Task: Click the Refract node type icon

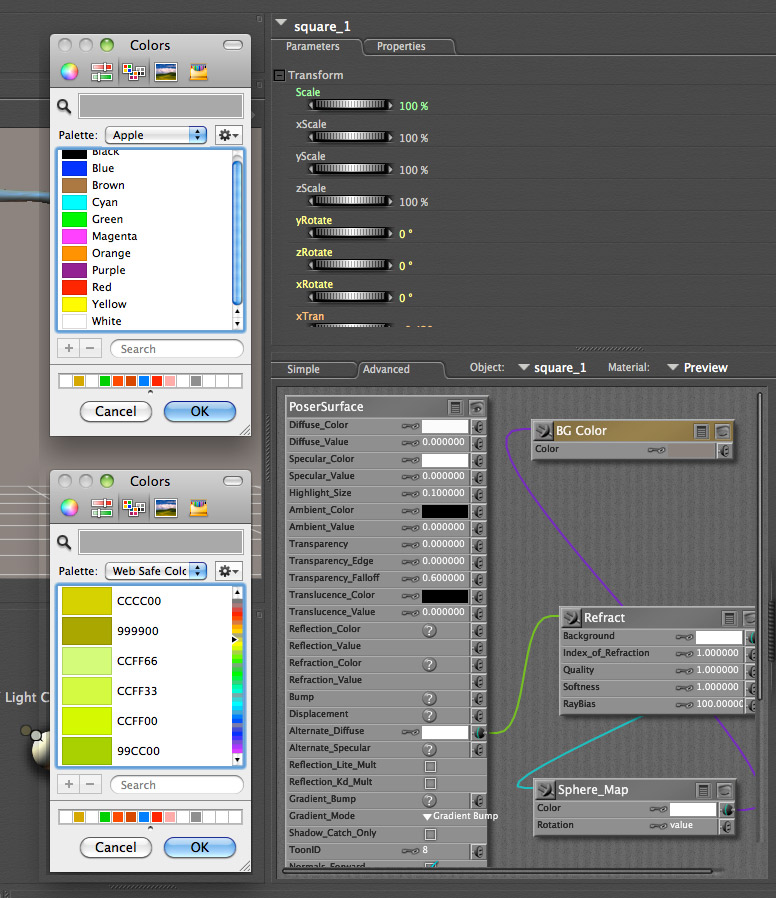Action: point(571,618)
